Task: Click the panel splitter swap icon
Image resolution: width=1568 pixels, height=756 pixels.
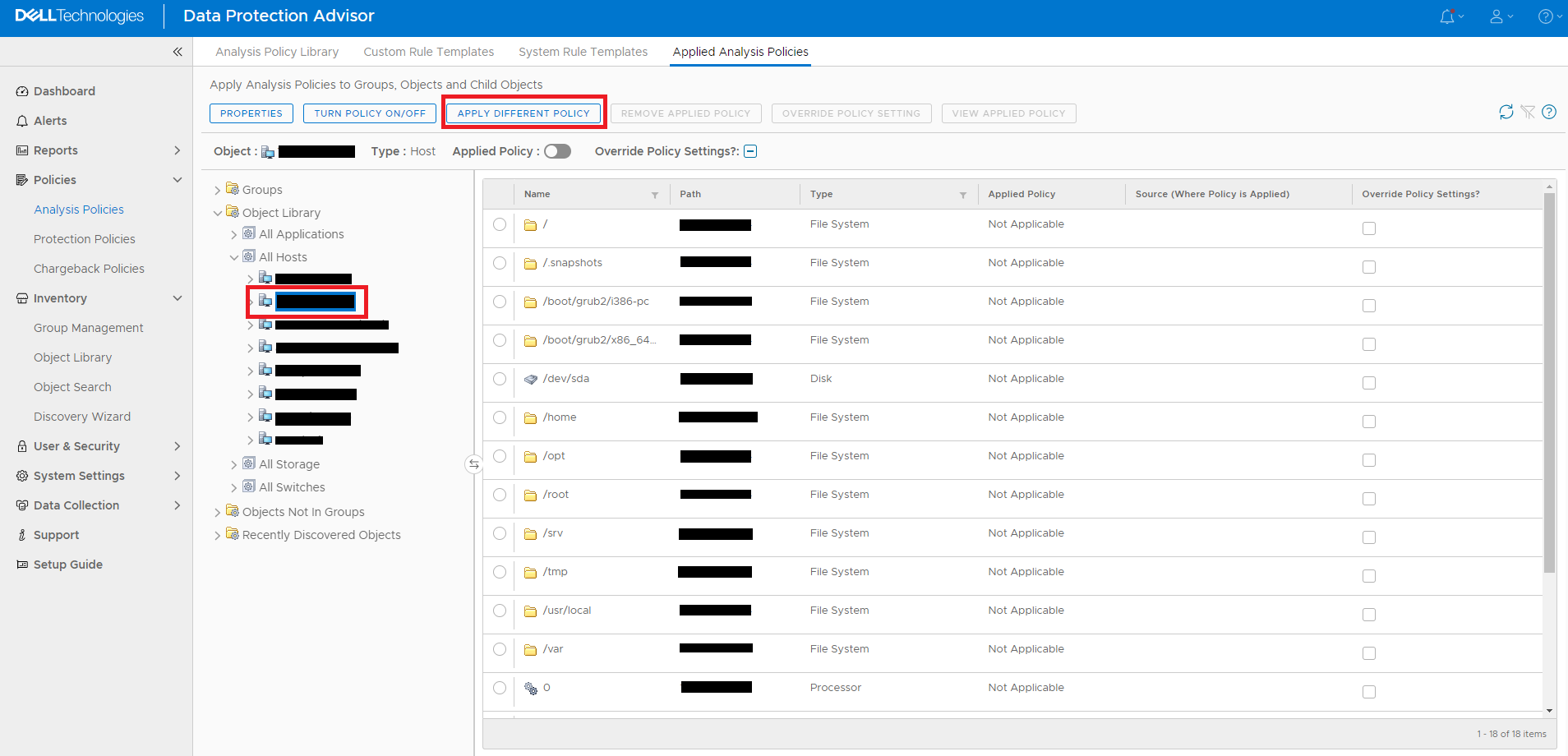Action: coord(474,464)
